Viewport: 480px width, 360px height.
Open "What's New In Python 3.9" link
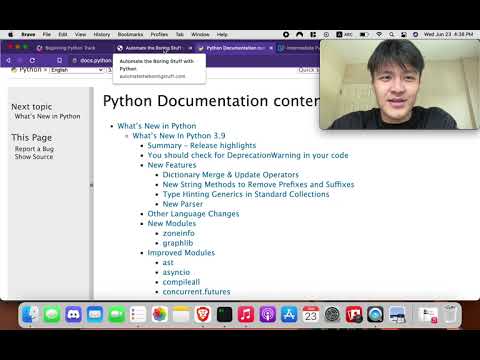[x=179, y=136]
